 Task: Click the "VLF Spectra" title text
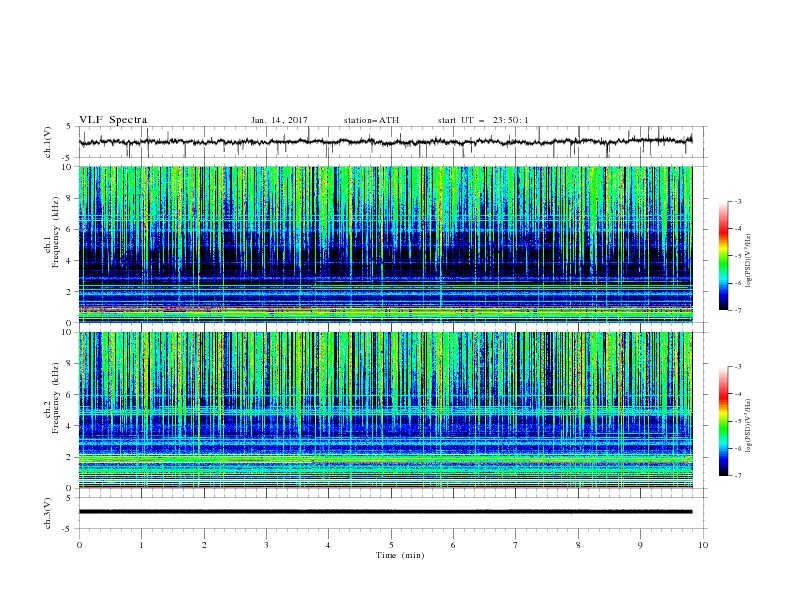pyautogui.click(x=113, y=120)
